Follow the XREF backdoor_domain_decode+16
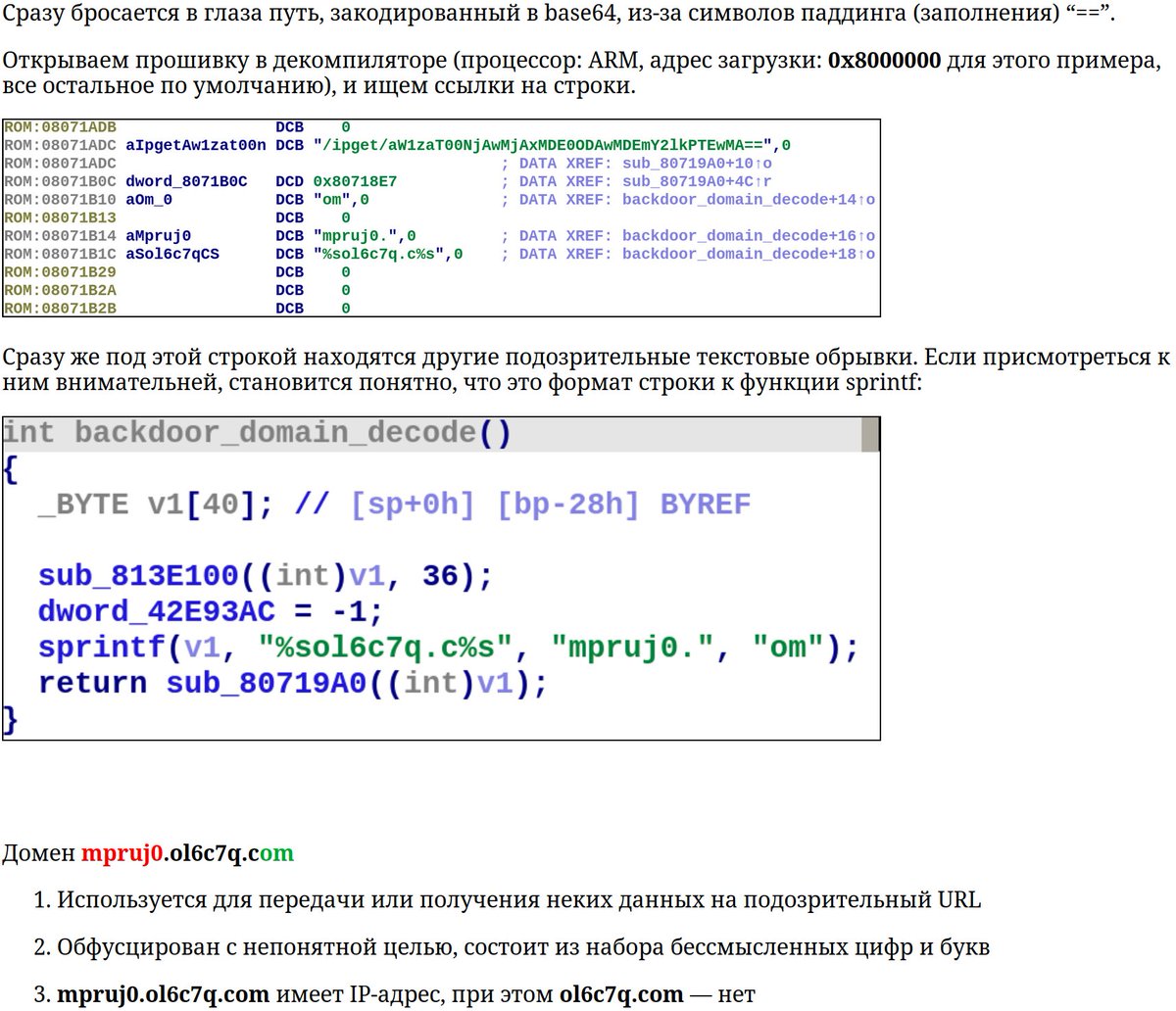Viewport: 1176px width, 1011px height. 748,236
